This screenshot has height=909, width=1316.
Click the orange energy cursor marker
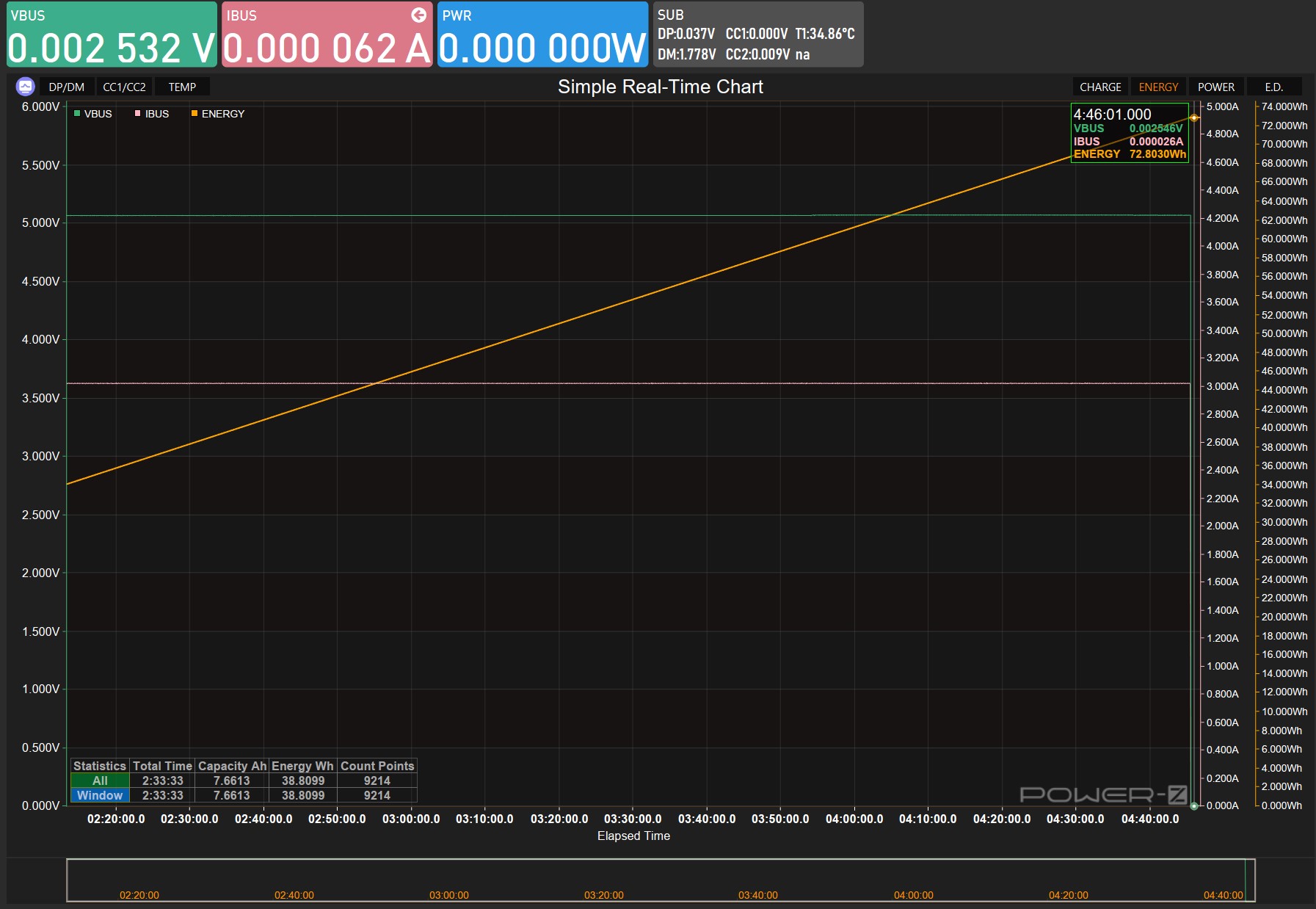(x=1194, y=117)
